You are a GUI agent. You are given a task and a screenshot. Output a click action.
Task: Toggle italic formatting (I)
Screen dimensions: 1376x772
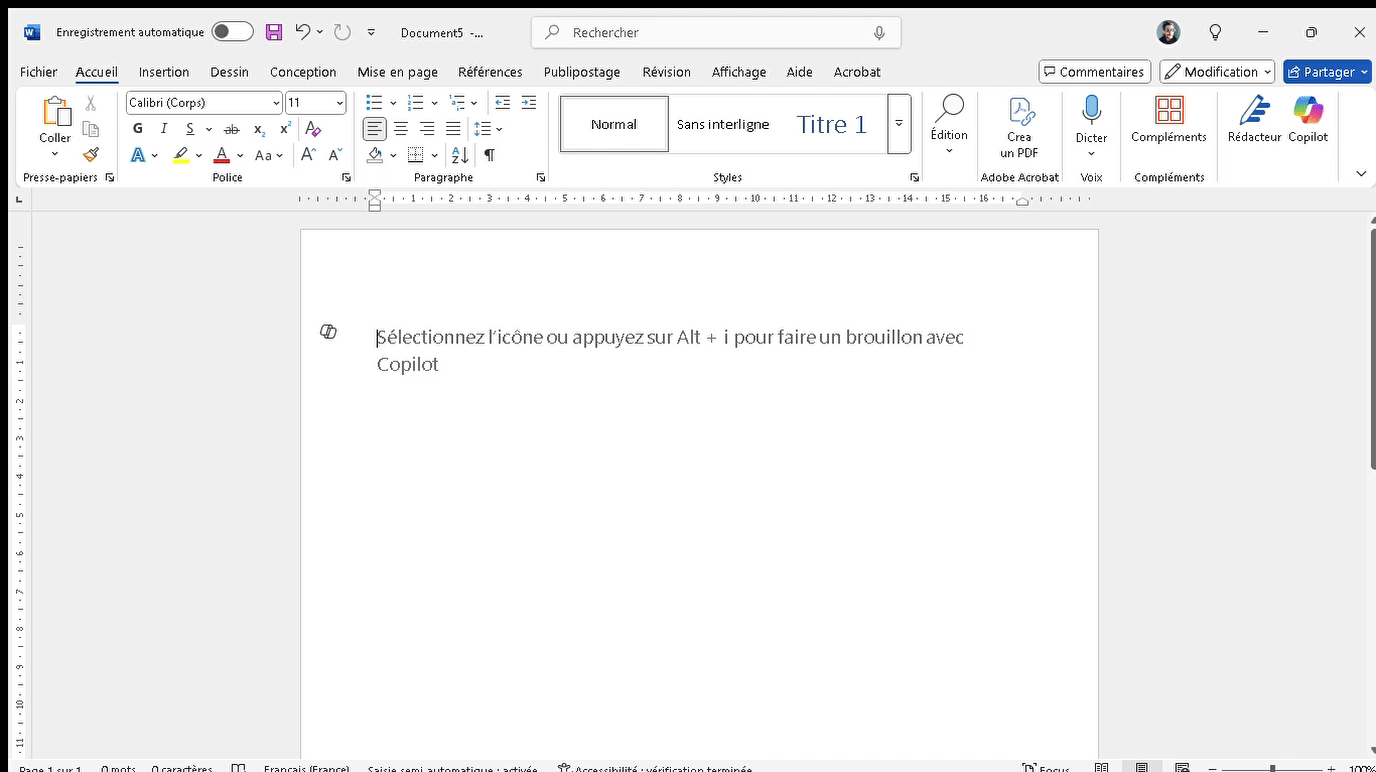click(164, 129)
